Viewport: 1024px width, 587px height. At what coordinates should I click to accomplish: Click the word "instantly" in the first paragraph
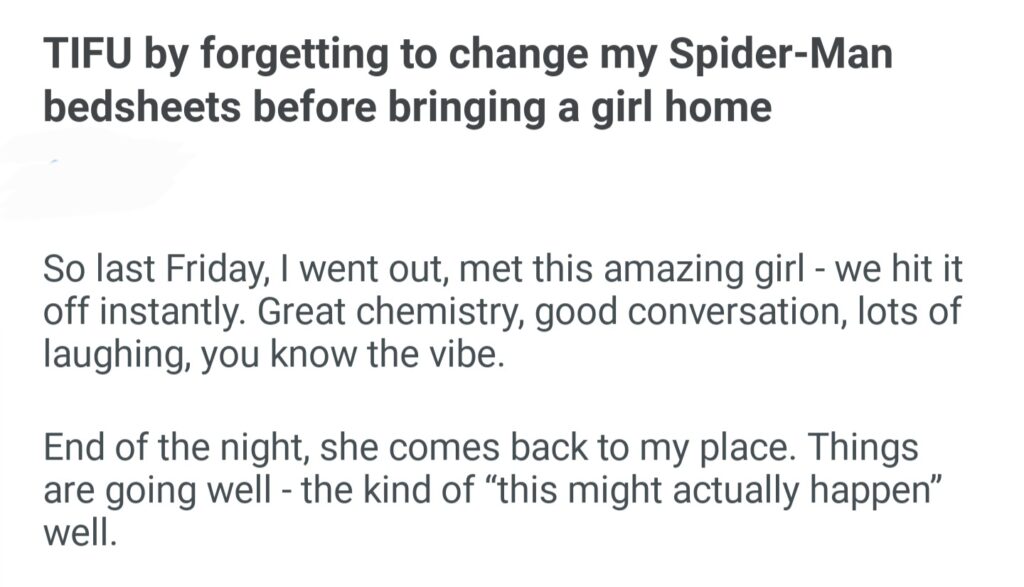[171, 311]
